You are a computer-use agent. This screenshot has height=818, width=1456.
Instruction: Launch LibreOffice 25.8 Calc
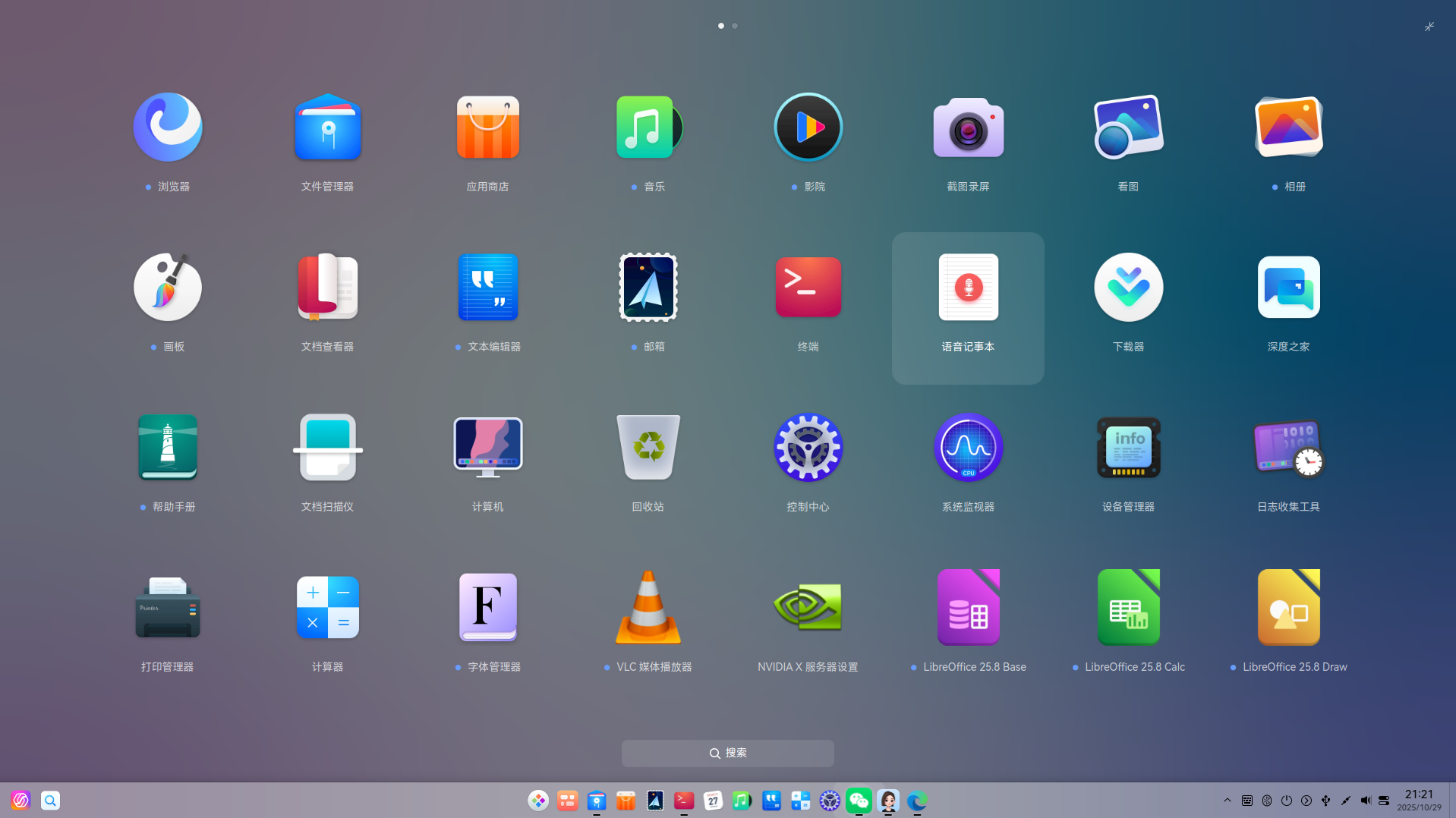pyautogui.click(x=1129, y=608)
